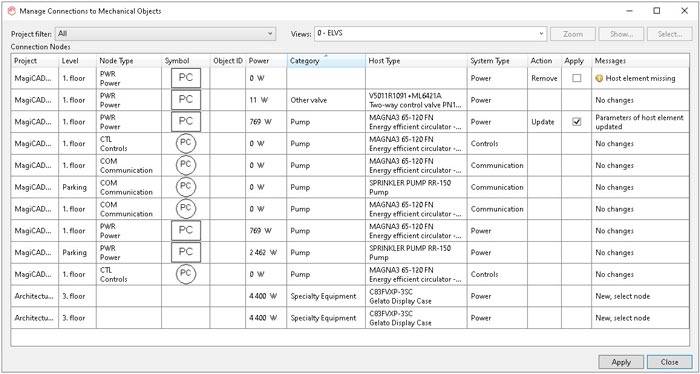The height and width of the screenshot is (374, 700).
Task: Click the Show... button
Action: pyautogui.click(x=621, y=34)
